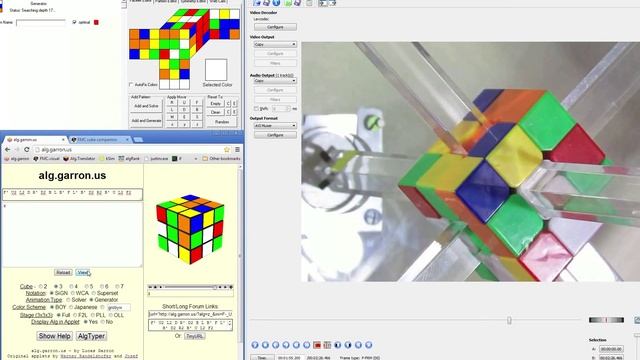Click the Information toolbar icon in Avidemux

coord(276,2)
